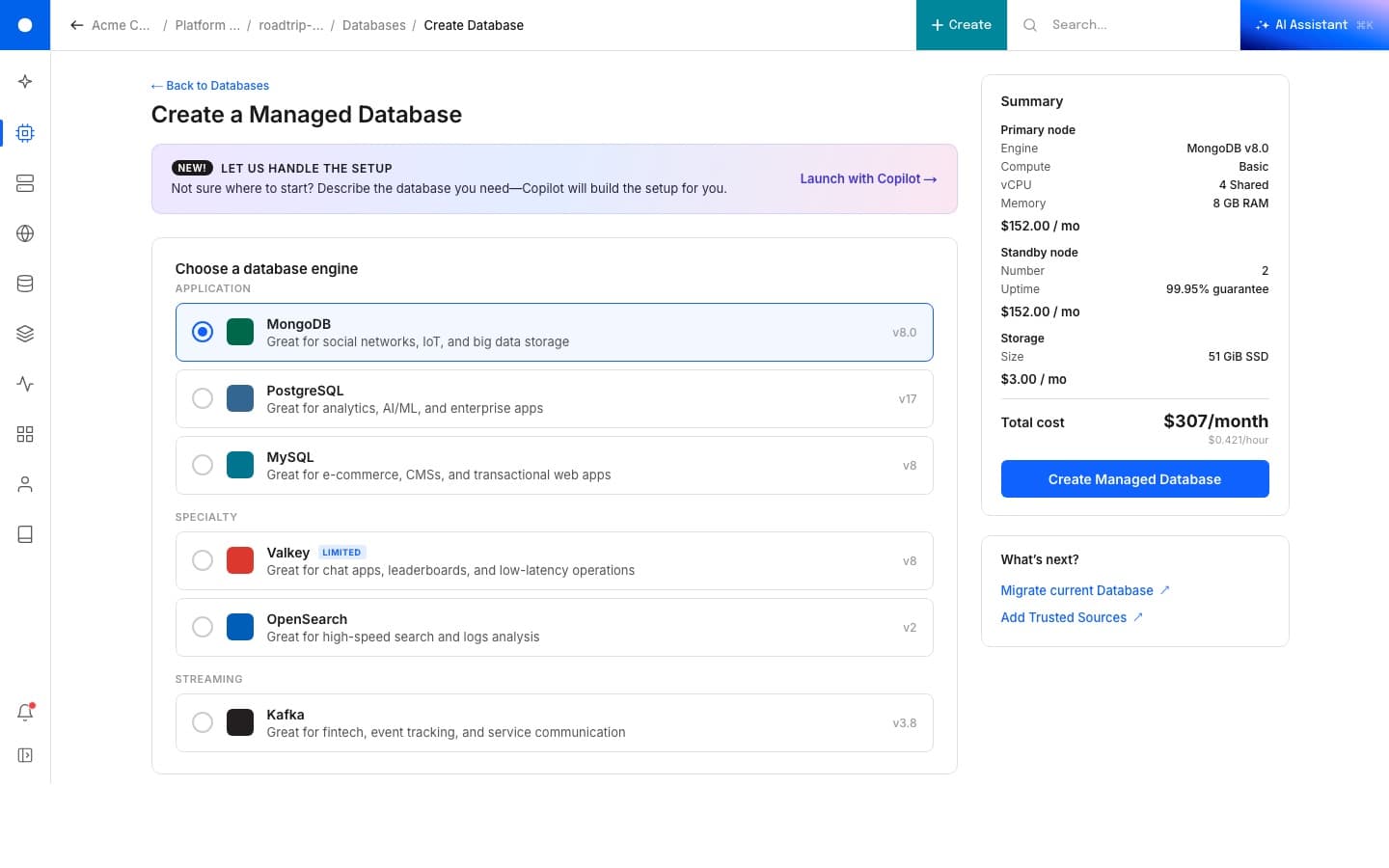Click the OpenSearch blue engine icon

pyautogui.click(x=240, y=627)
